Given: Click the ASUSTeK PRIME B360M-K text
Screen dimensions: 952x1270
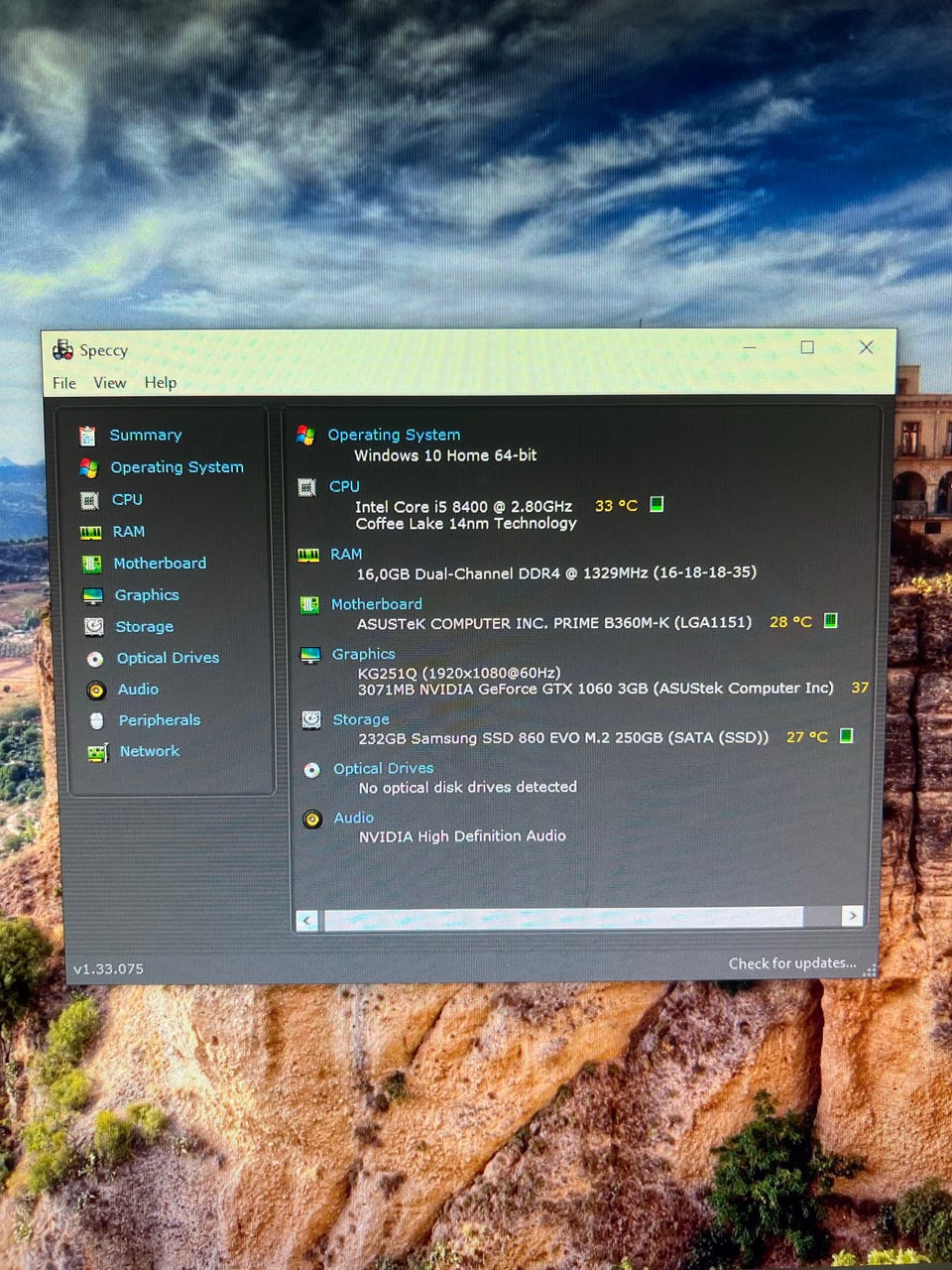Looking at the screenshot, I should [x=554, y=622].
